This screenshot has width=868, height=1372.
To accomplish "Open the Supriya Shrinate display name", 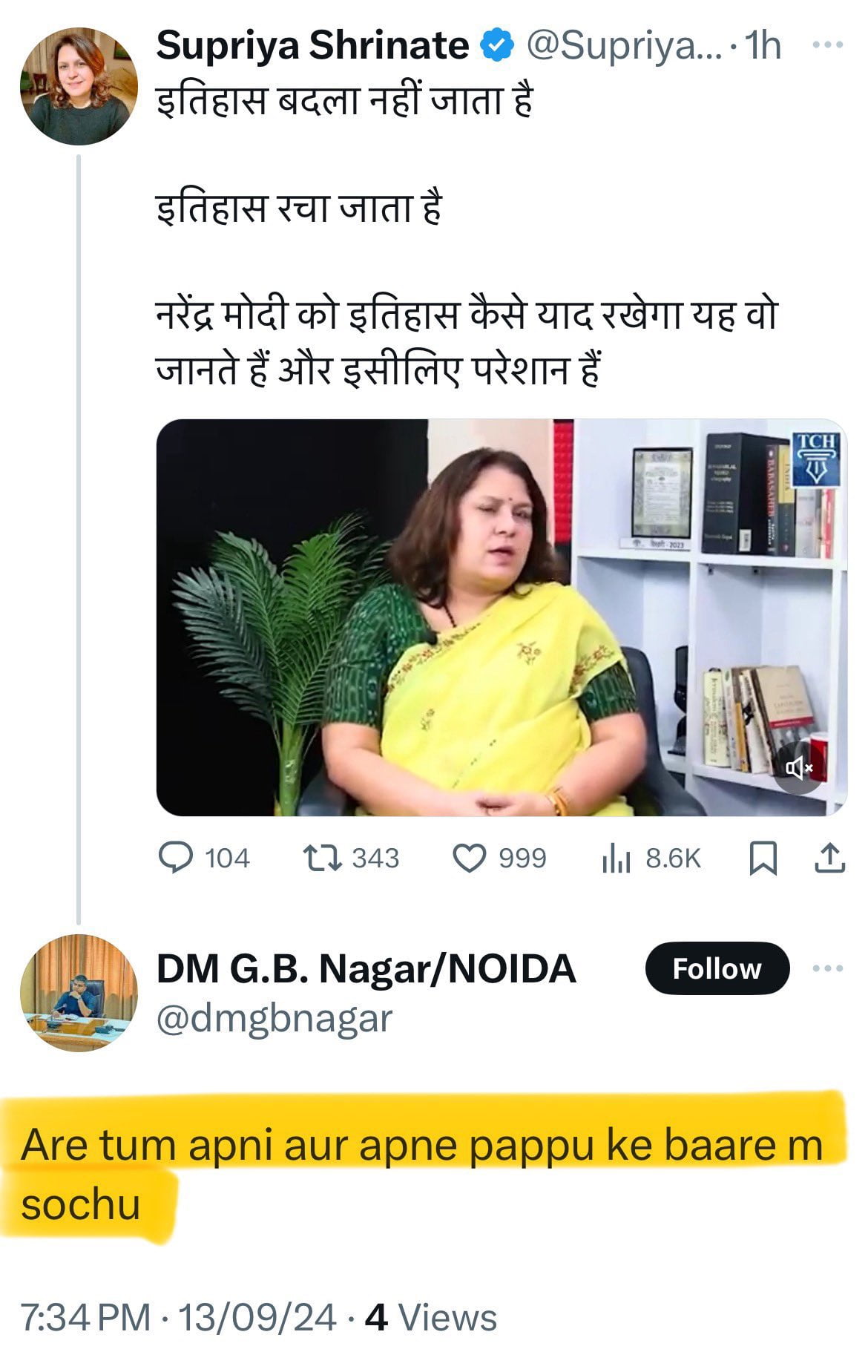I will (312, 46).
